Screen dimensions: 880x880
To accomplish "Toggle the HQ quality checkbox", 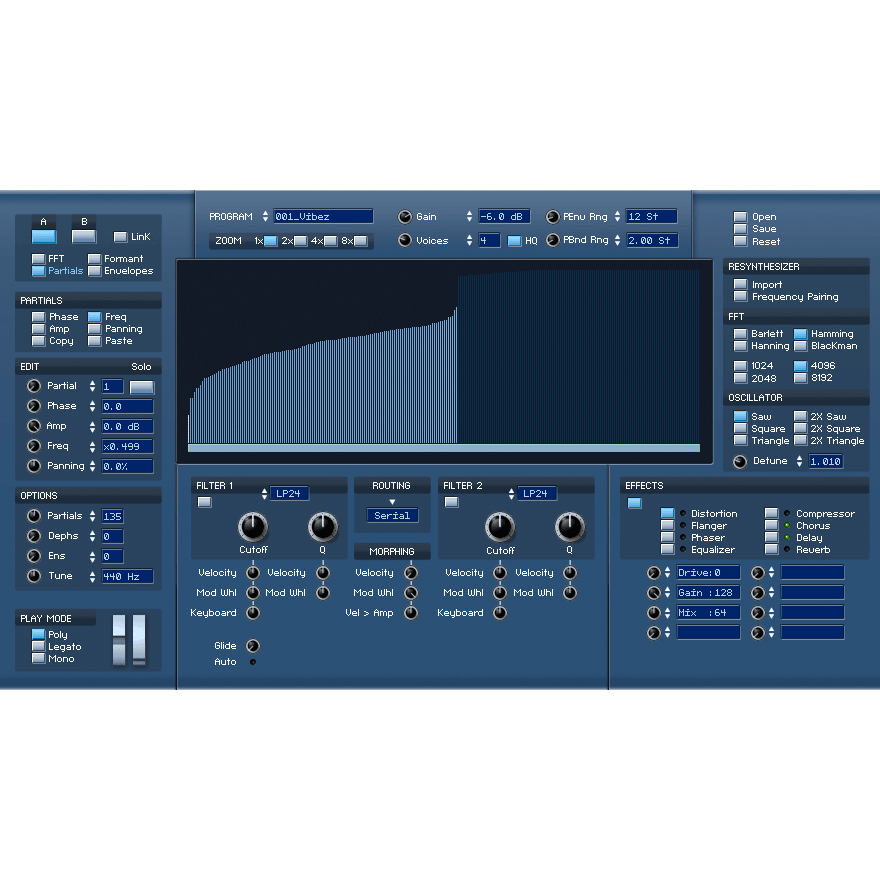I will point(514,241).
